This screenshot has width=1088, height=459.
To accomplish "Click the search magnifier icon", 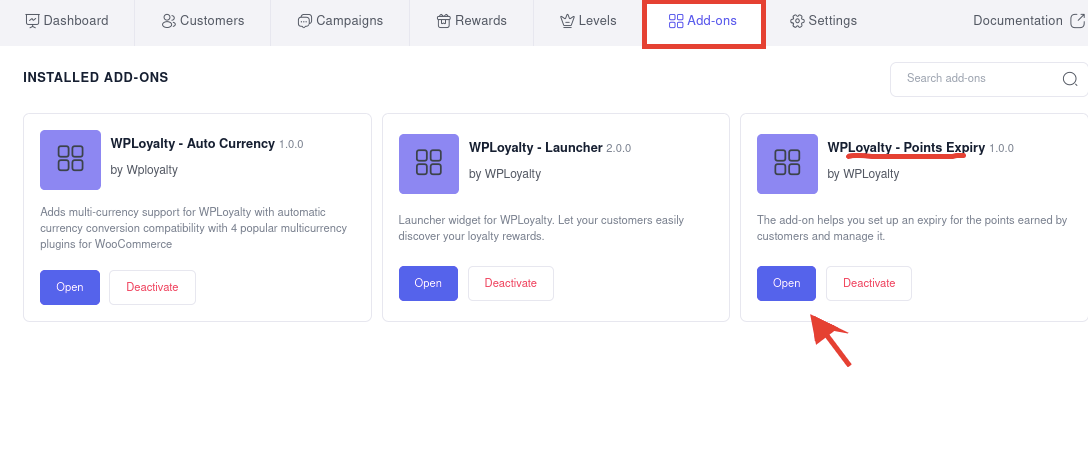I will point(1069,79).
